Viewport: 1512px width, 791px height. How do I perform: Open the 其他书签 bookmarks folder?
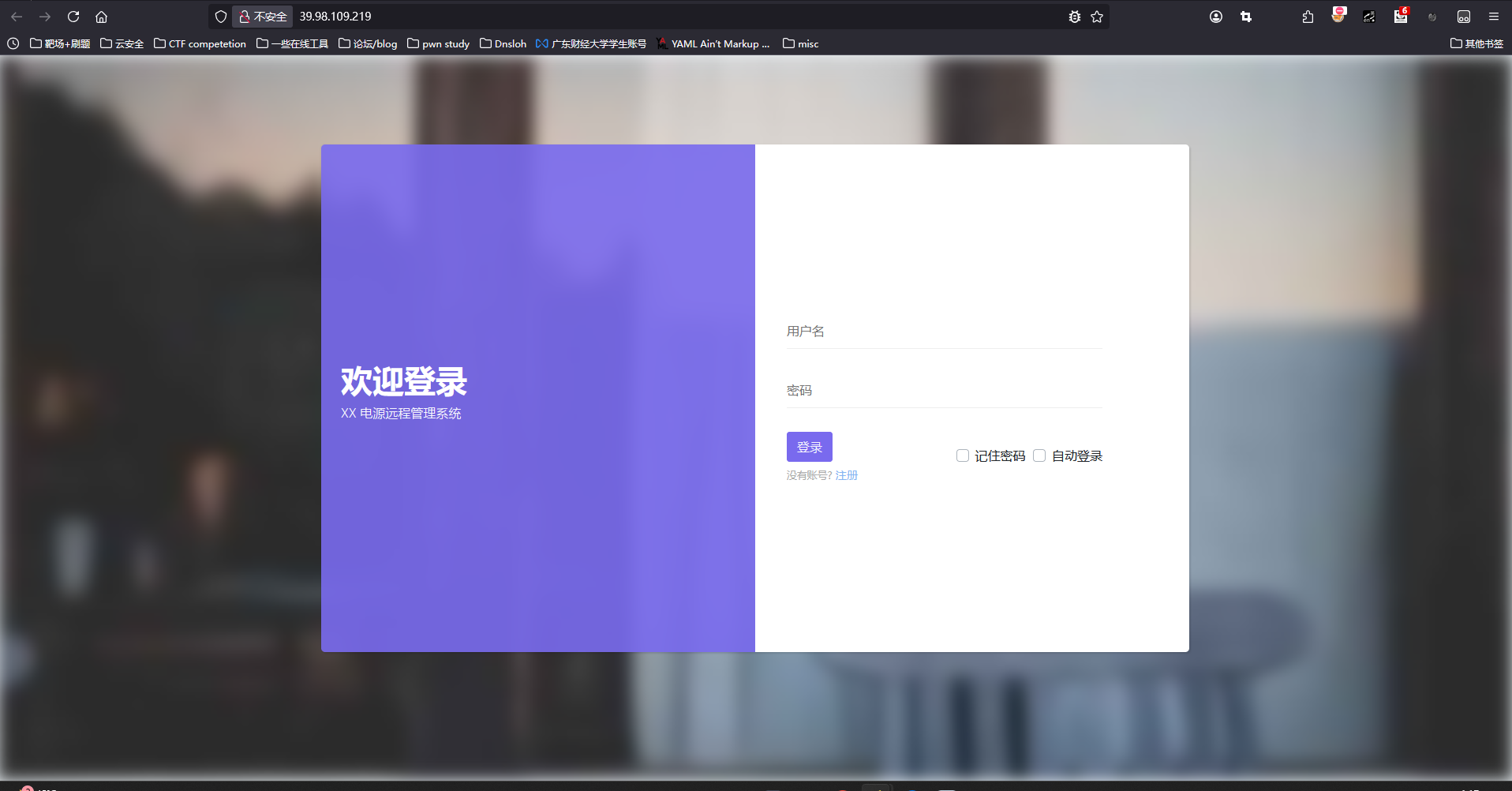coord(1476,43)
